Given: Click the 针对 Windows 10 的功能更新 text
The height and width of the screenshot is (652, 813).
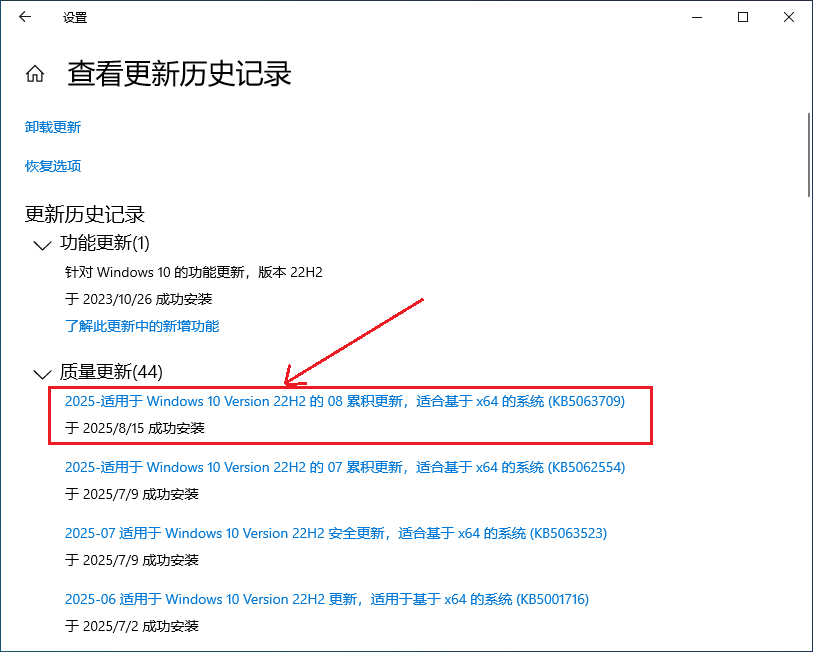Looking at the screenshot, I should tap(194, 272).
